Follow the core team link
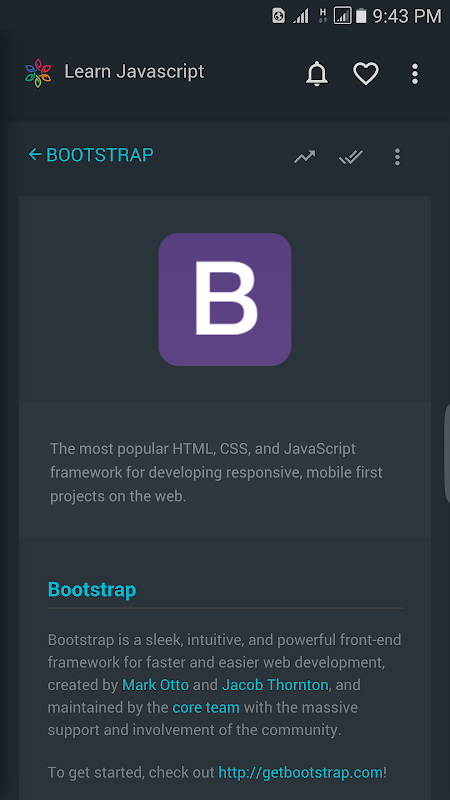Screen dimensions: 450x800 (x=206, y=708)
